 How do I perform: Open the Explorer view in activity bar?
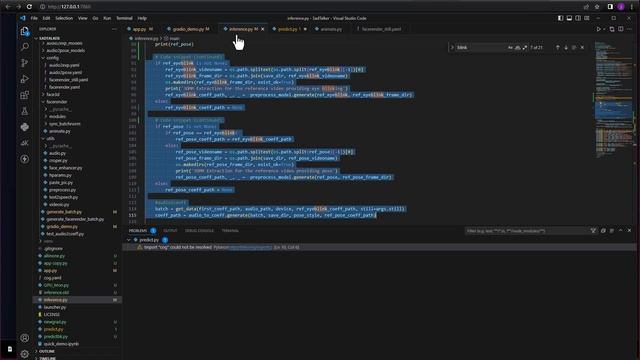[24, 31]
